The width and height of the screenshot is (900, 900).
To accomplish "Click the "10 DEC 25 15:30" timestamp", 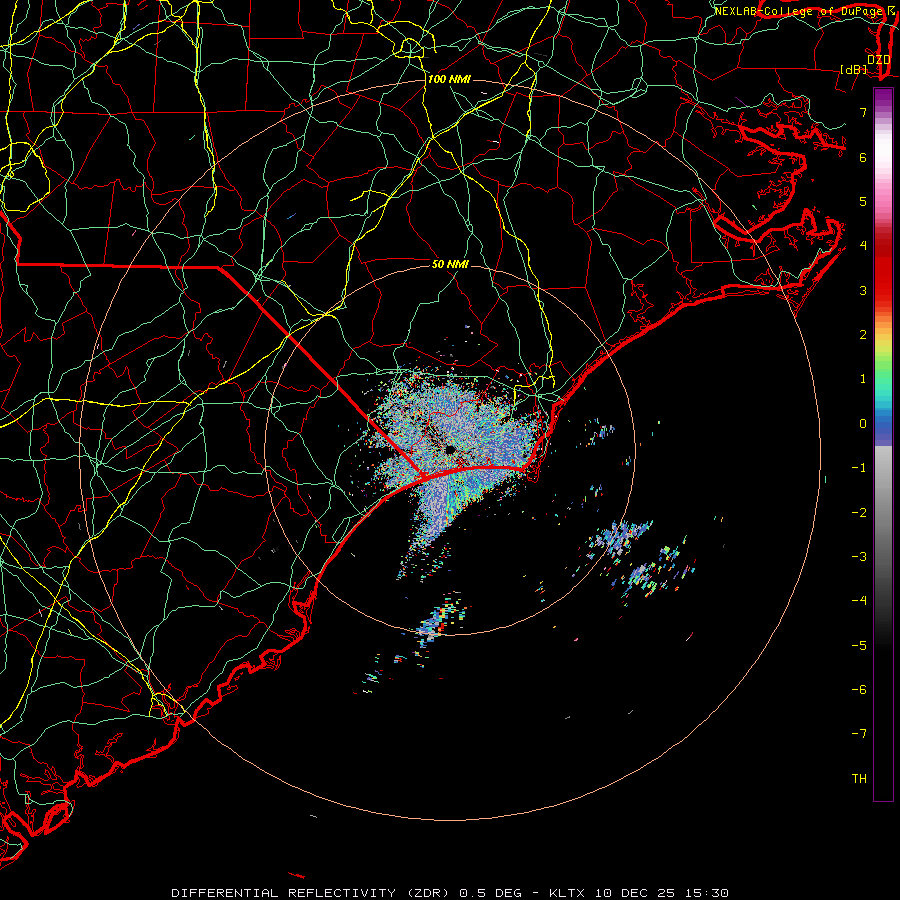I will (661, 893).
